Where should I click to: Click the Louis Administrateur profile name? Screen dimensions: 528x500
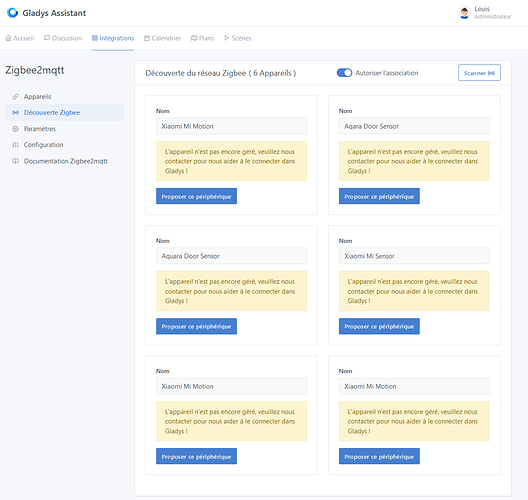pos(493,12)
